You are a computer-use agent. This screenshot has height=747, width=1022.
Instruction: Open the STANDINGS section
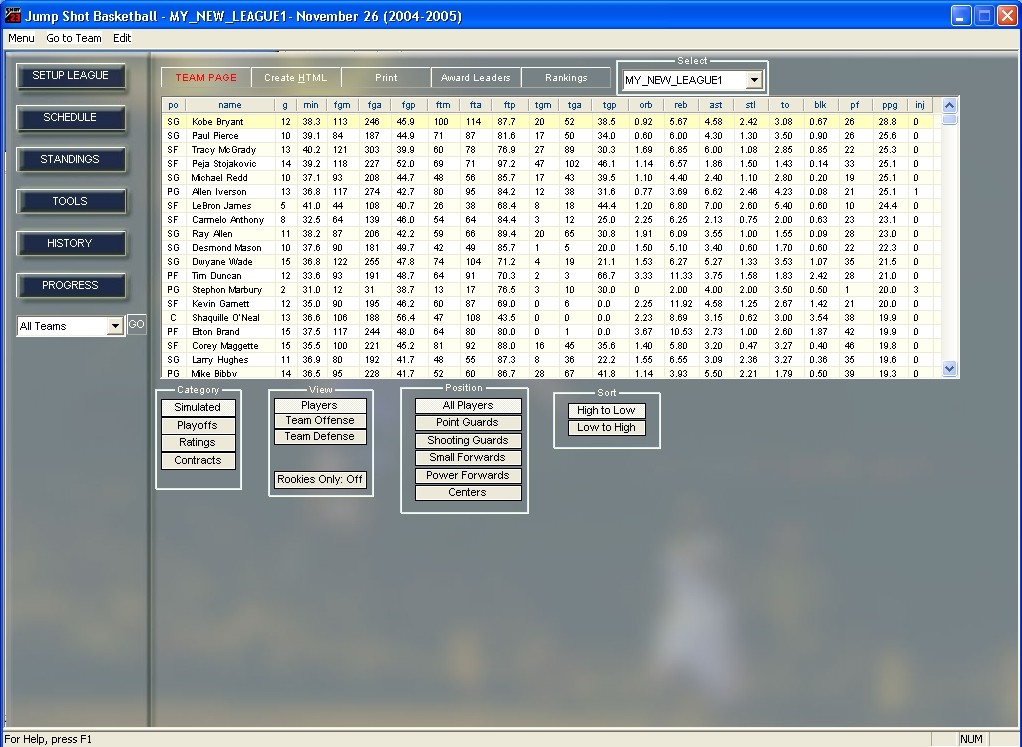tap(70, 160)
